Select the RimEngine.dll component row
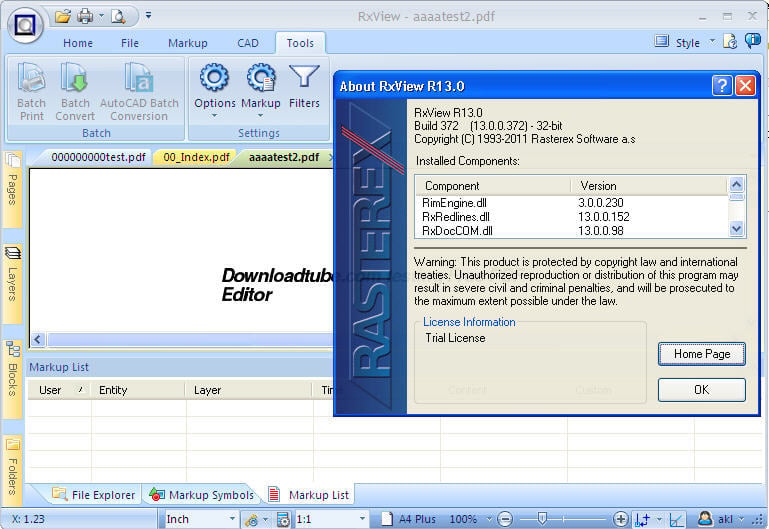 [x=572, y=203]
